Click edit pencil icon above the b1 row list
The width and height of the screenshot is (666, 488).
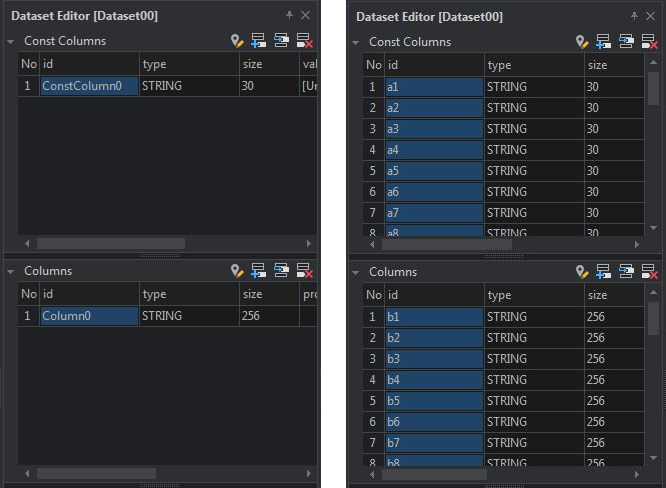tap(582, 272)
